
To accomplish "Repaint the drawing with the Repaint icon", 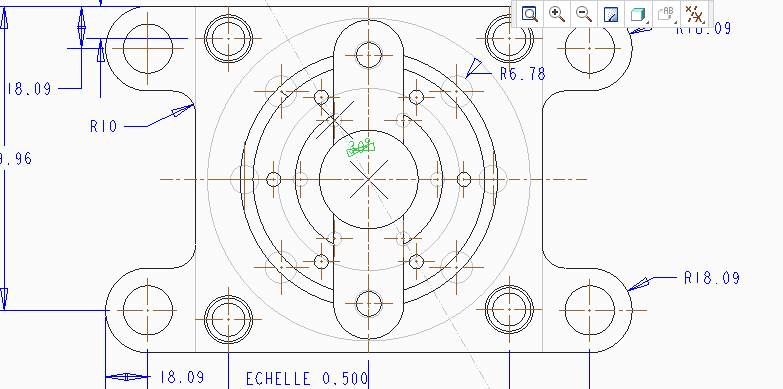I will [611, 14].
